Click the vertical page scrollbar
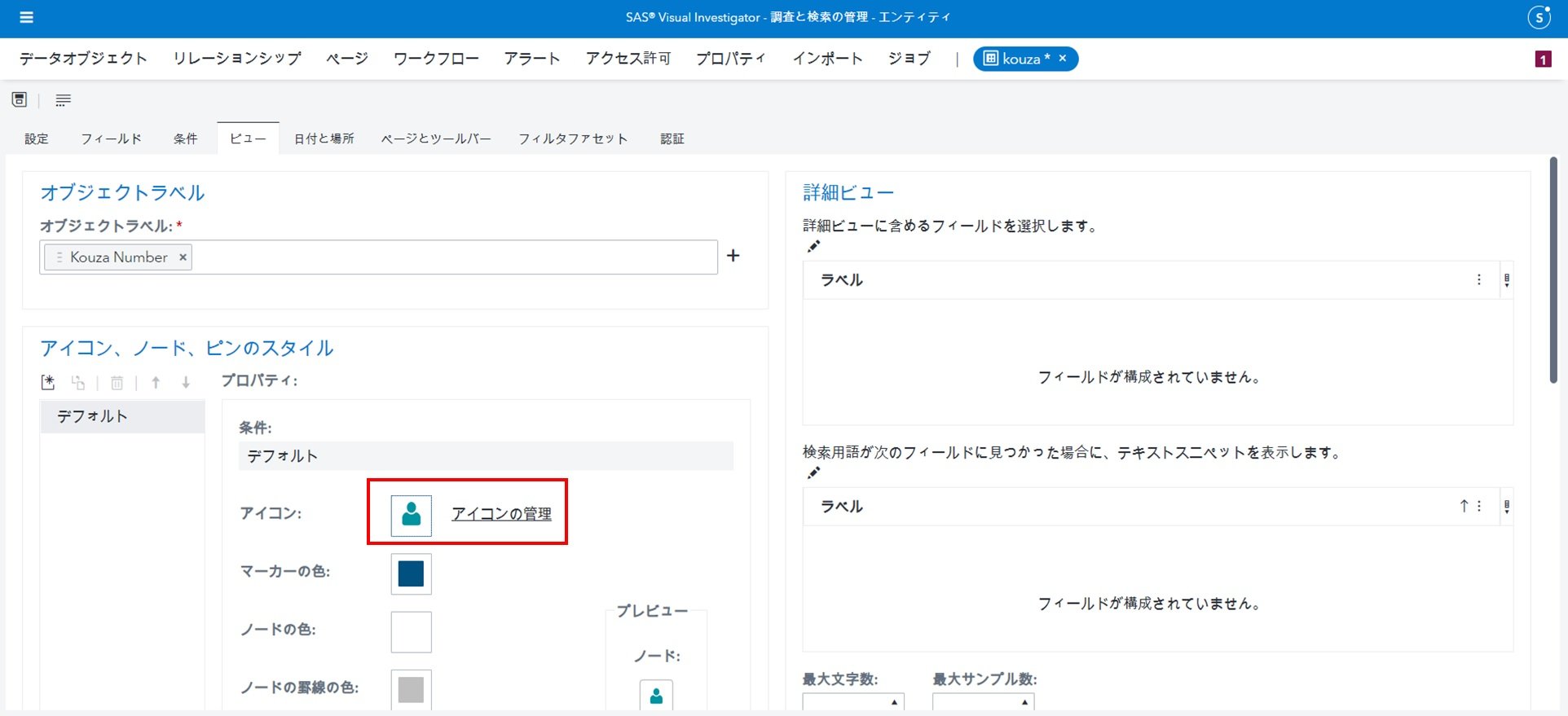The width and height of the screenshot is (1568, 716). pyautogui.click(x=1553, y=270)
